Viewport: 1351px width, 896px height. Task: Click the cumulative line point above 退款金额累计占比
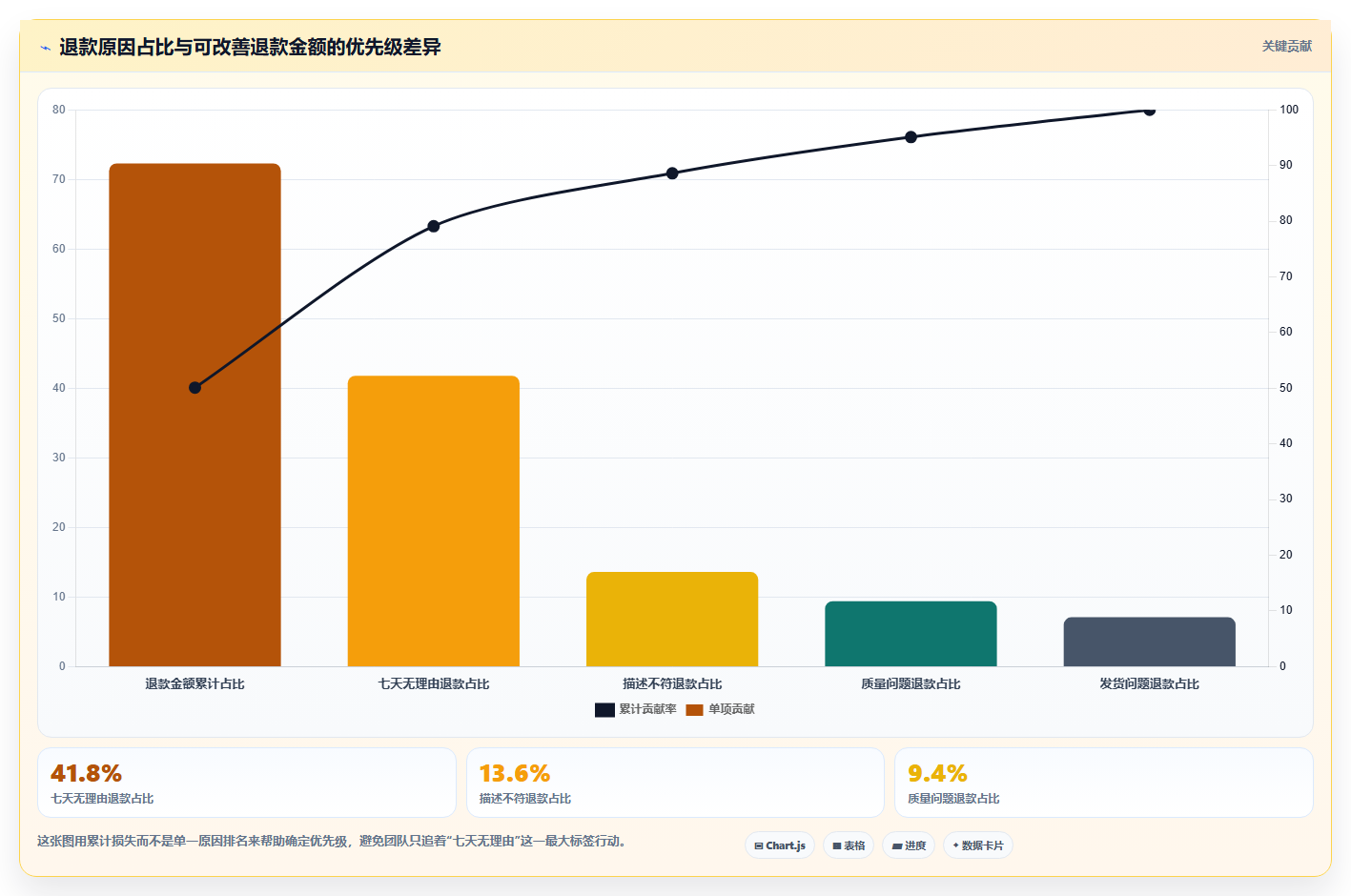point(194,388)
